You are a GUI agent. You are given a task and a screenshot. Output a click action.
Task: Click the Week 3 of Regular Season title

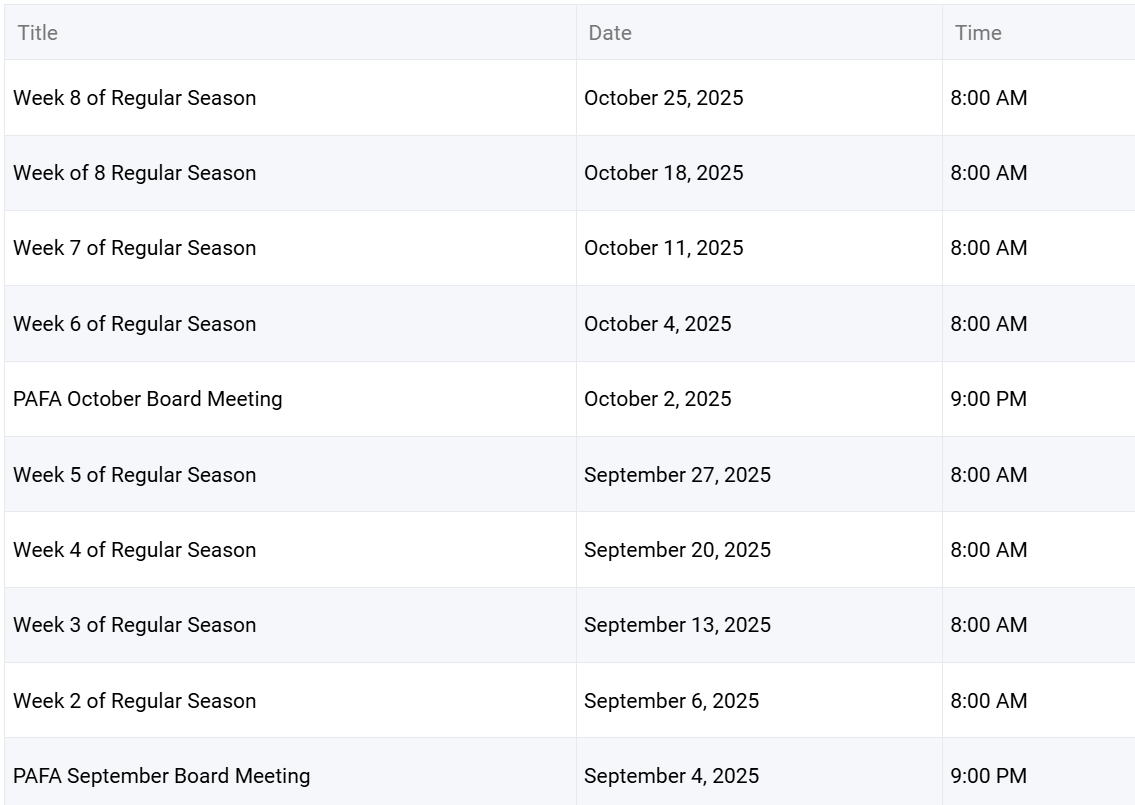pyautogui.click(x=135, y=625)
